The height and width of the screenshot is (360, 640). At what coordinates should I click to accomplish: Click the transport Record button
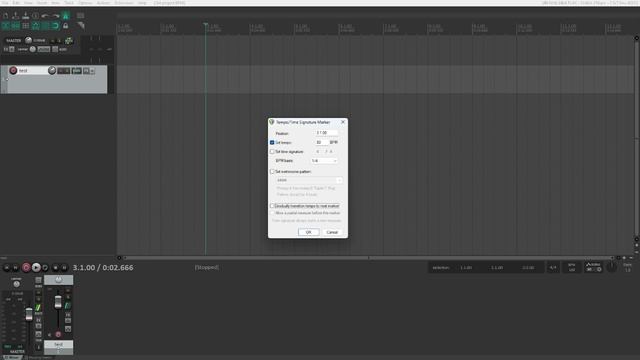[x=26, y=268]
